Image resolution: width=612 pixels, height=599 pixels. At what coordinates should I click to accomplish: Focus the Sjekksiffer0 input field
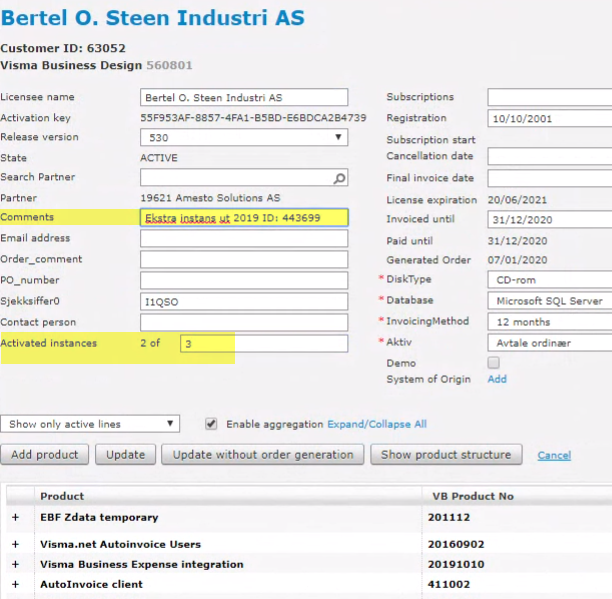tap(244, 302)
